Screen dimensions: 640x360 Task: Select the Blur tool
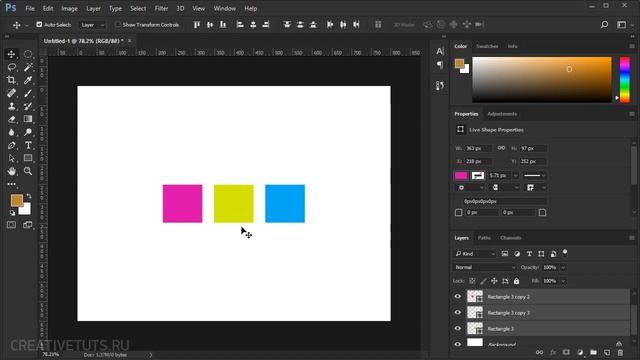click(11, 132)
